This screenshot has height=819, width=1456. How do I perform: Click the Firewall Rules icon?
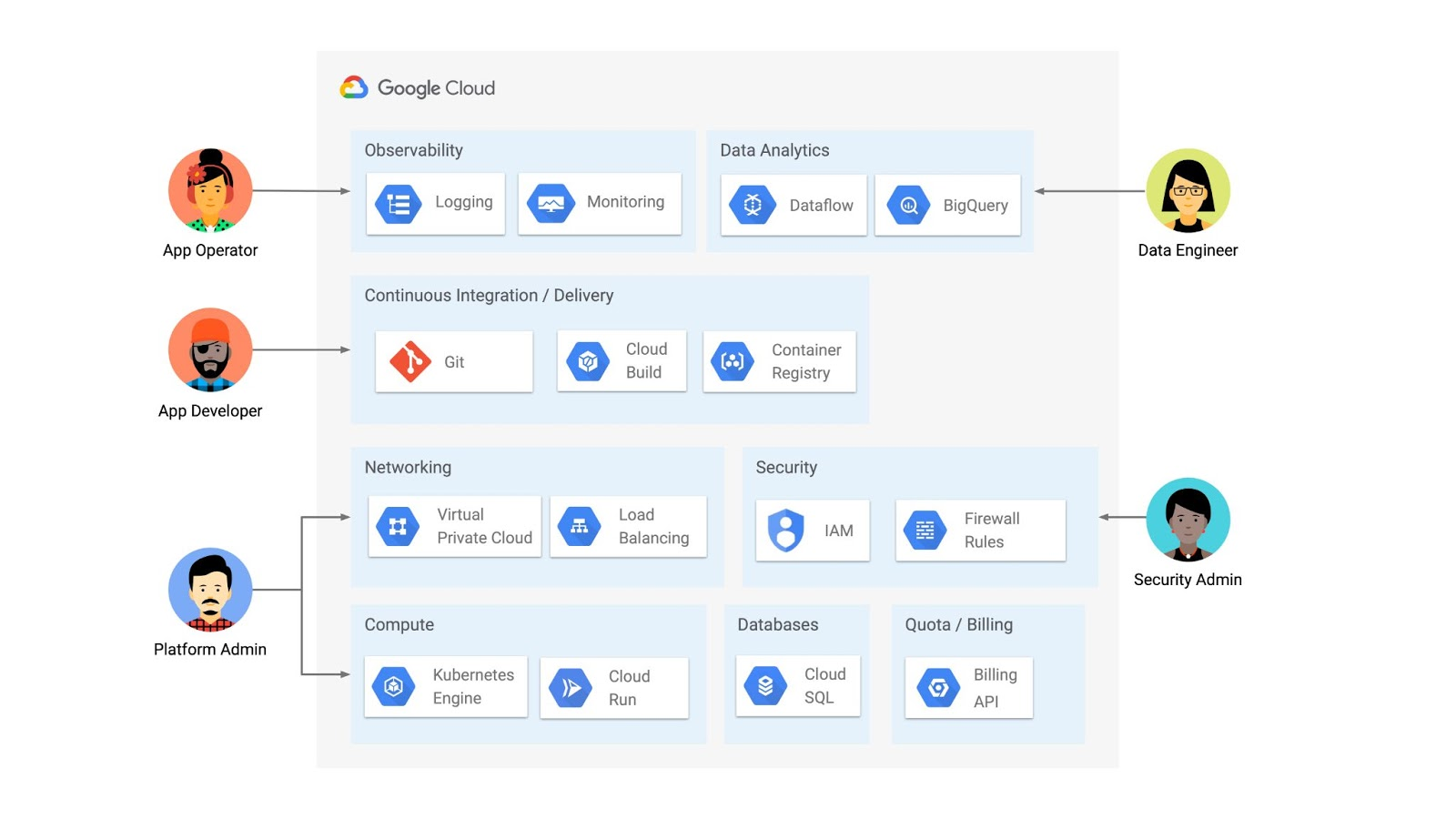[x=925, y=531]
